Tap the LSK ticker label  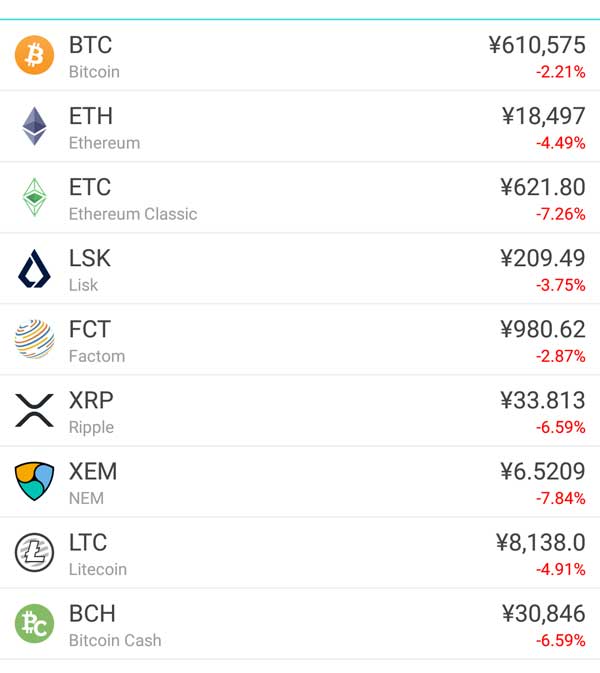pos(90,258)
